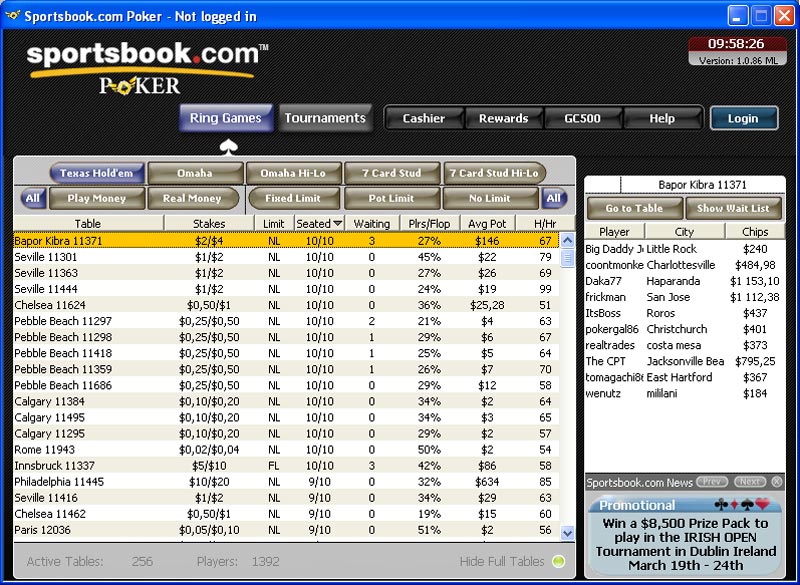The width and height of the screenshot is (800, 585).
Task: Select the Pebble Beach 11297 table
Action: click(286, 321)
